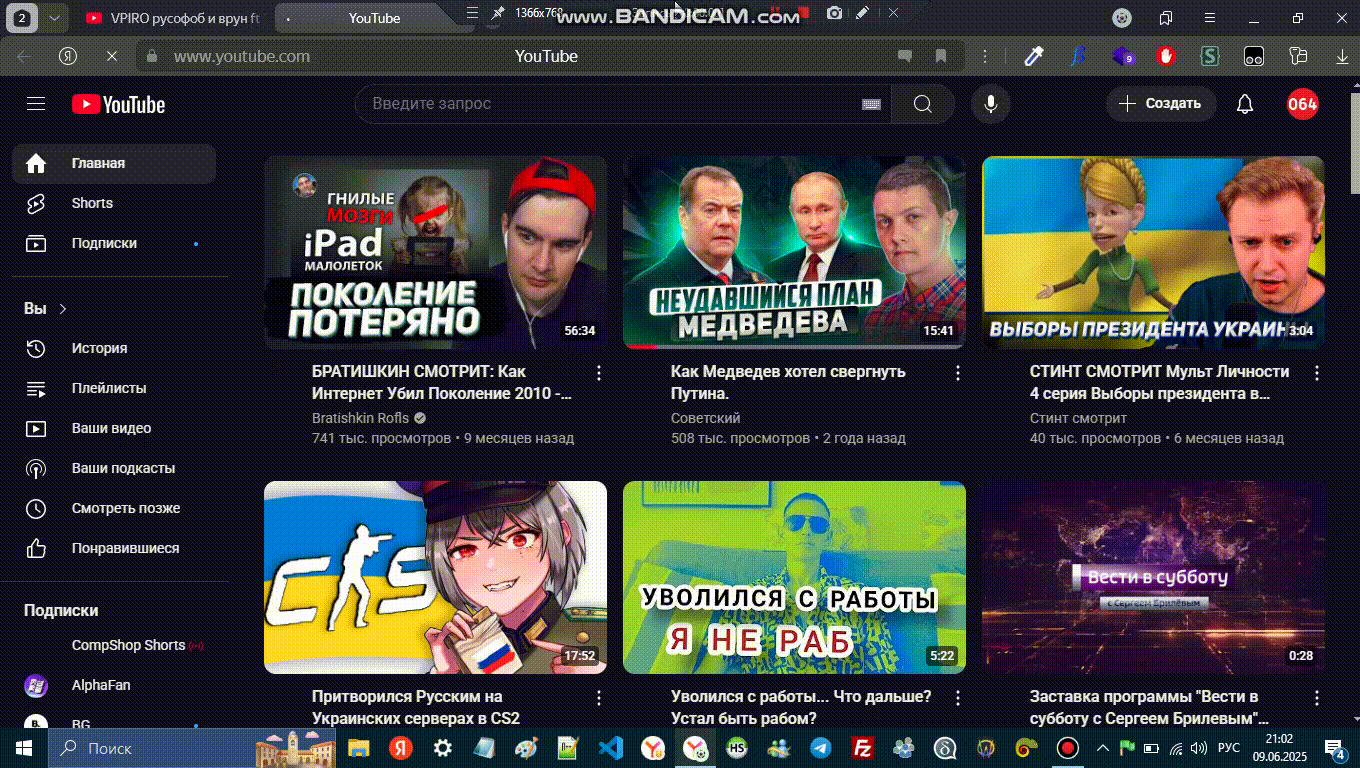This screenshot has height=768, width=1360.
Task: Open options for Притворился Русским video
Action: coord(599,698)
